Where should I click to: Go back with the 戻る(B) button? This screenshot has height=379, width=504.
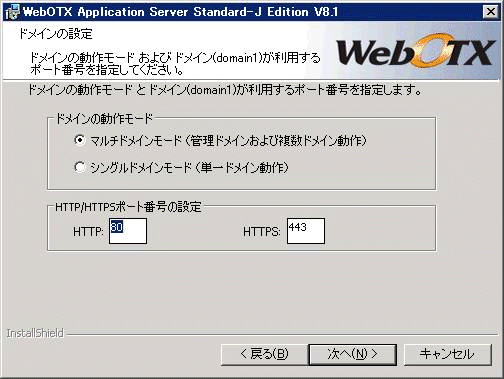click(264, 354)
